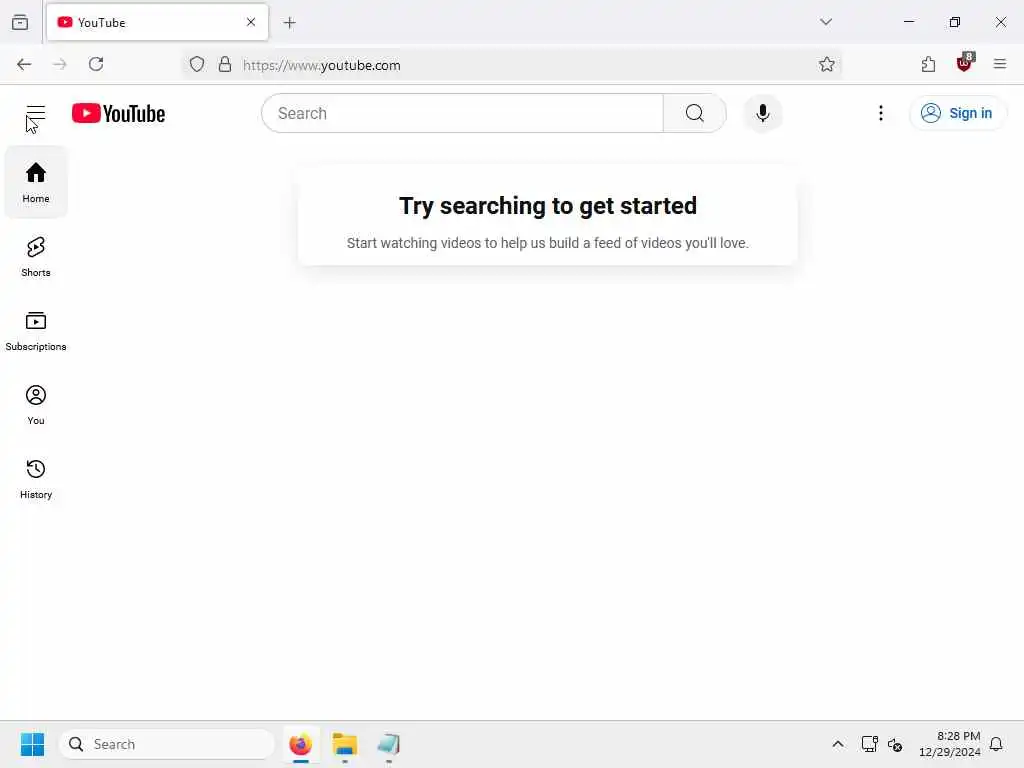This screenshot has height=768, width=1024.
Task: Open the uBlock Origin extension icon
Action: (964, 64)
